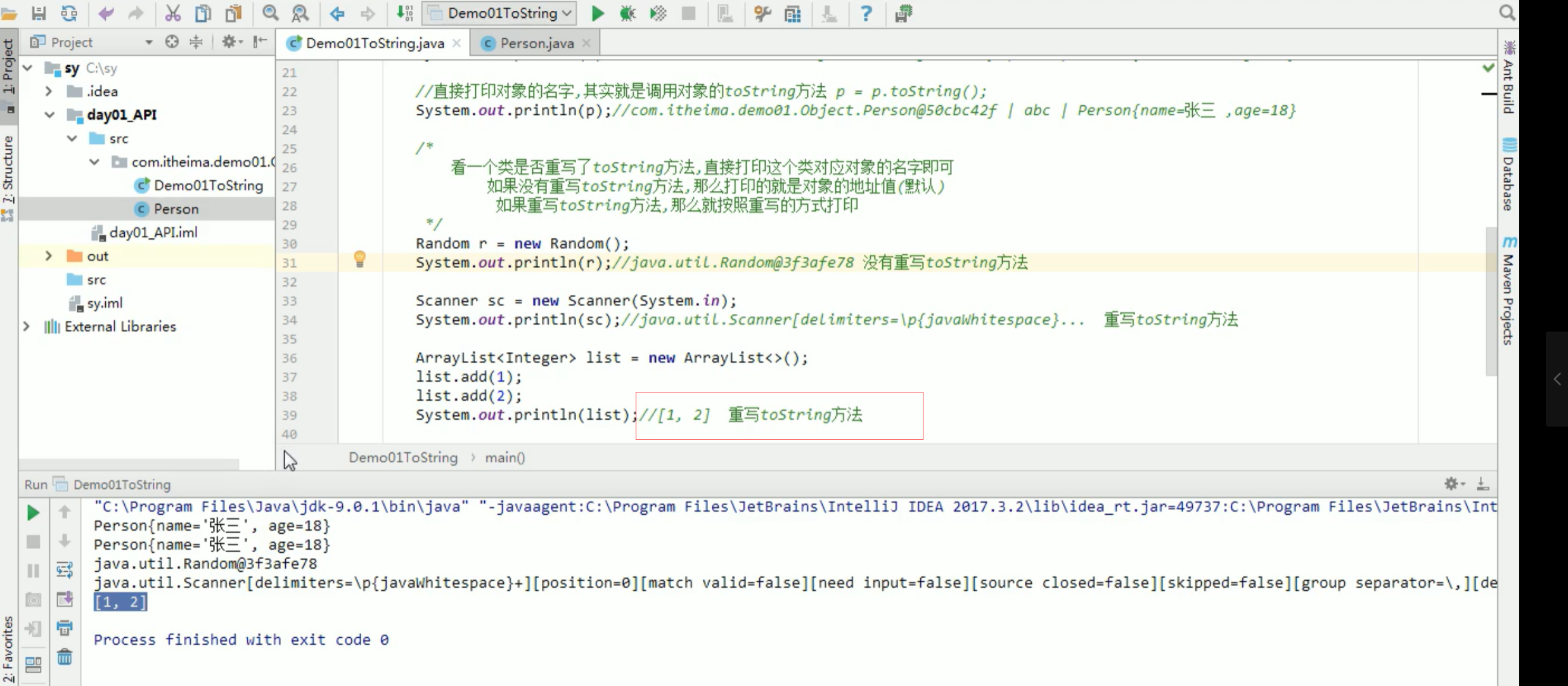Print console output with printer icon
The image size is (1568, 686).
65,628
